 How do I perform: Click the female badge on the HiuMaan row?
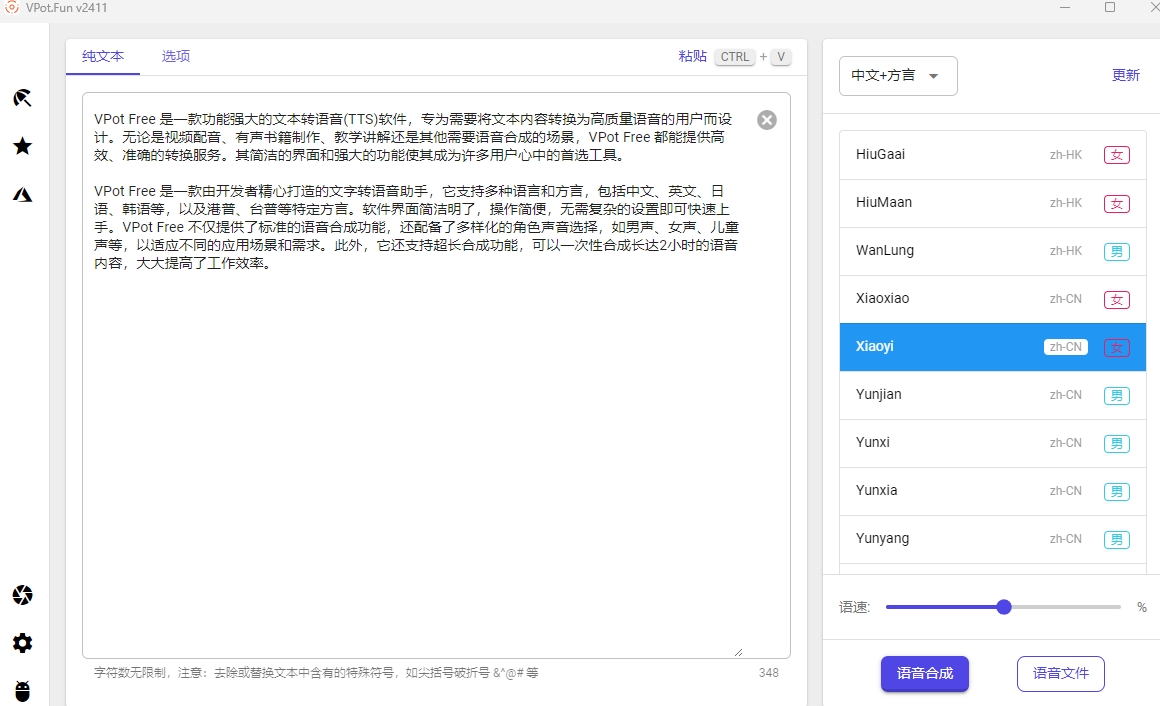[x=1116, y=203]
